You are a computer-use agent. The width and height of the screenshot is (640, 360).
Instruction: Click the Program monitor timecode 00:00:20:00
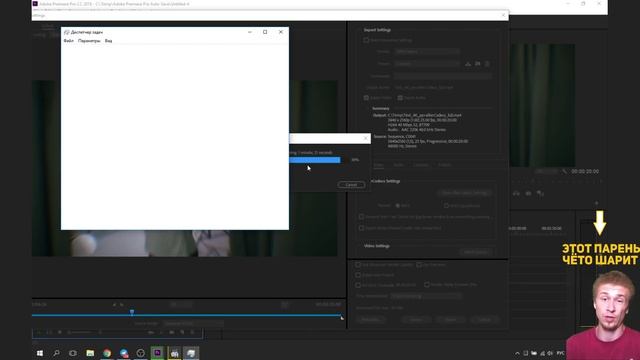coord(585,171)
